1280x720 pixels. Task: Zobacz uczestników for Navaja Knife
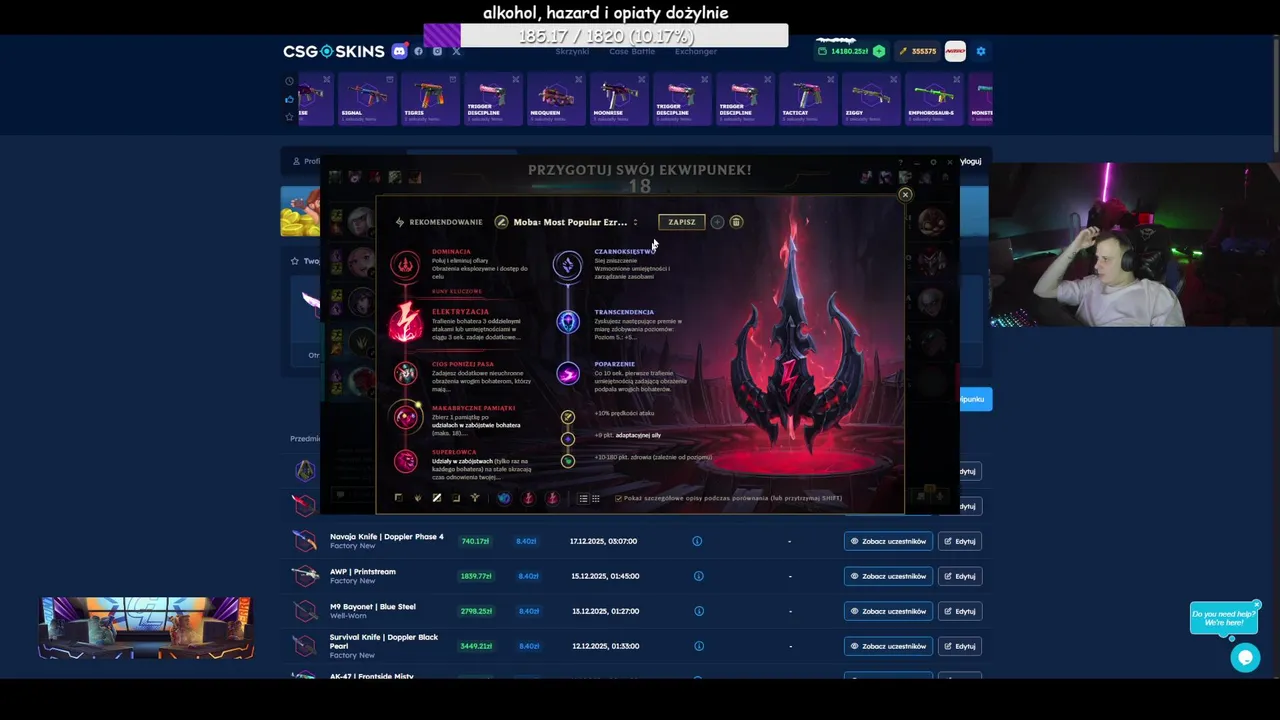[x=888, y=541]
